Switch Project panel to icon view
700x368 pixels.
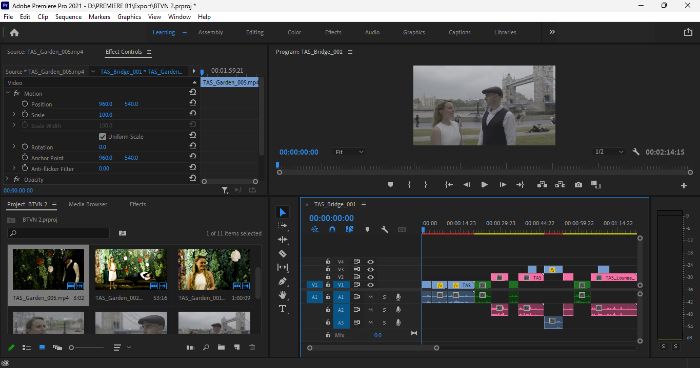pyautogui.click(x=42, y=347)
